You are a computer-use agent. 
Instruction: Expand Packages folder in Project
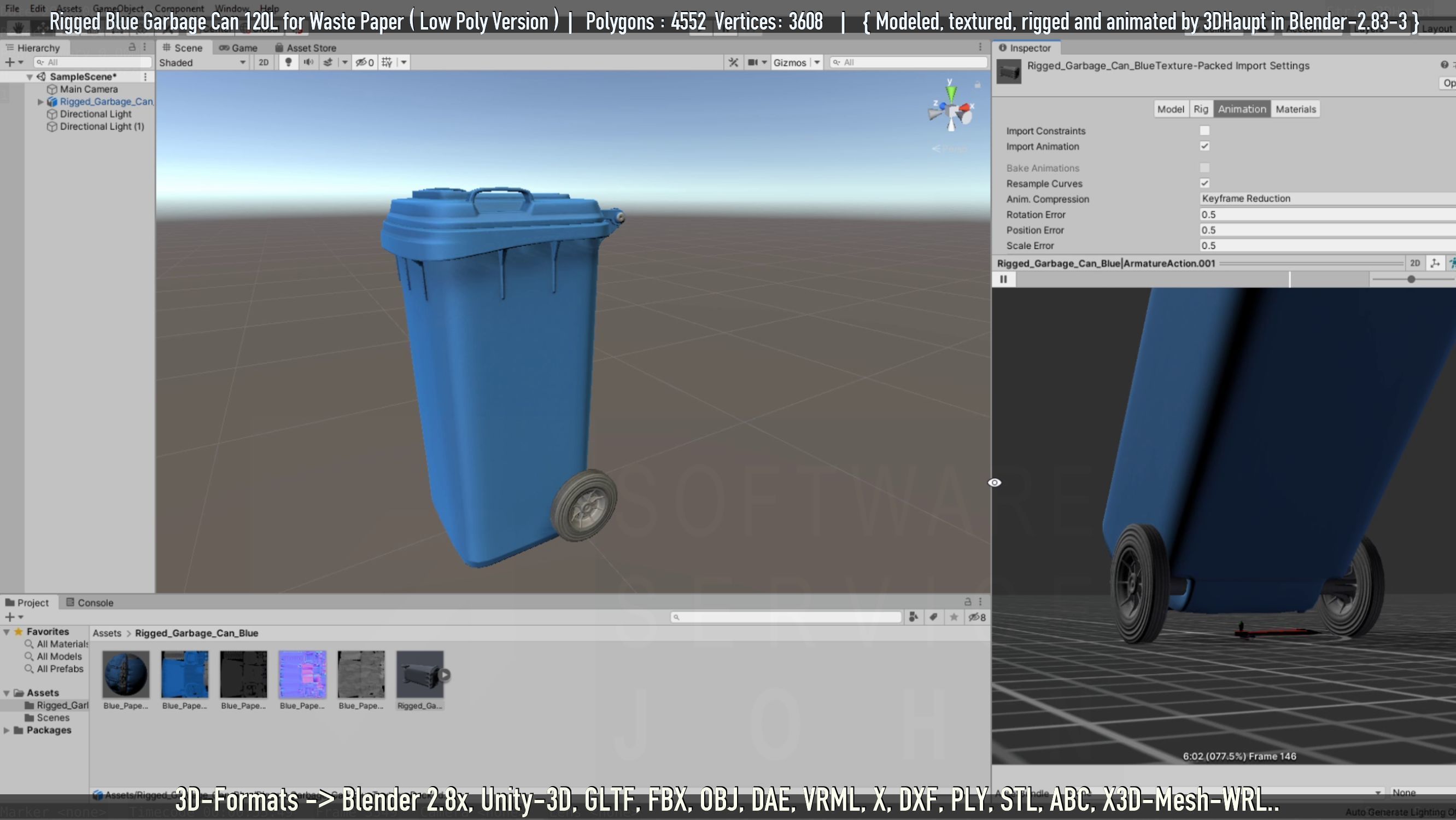7,730
